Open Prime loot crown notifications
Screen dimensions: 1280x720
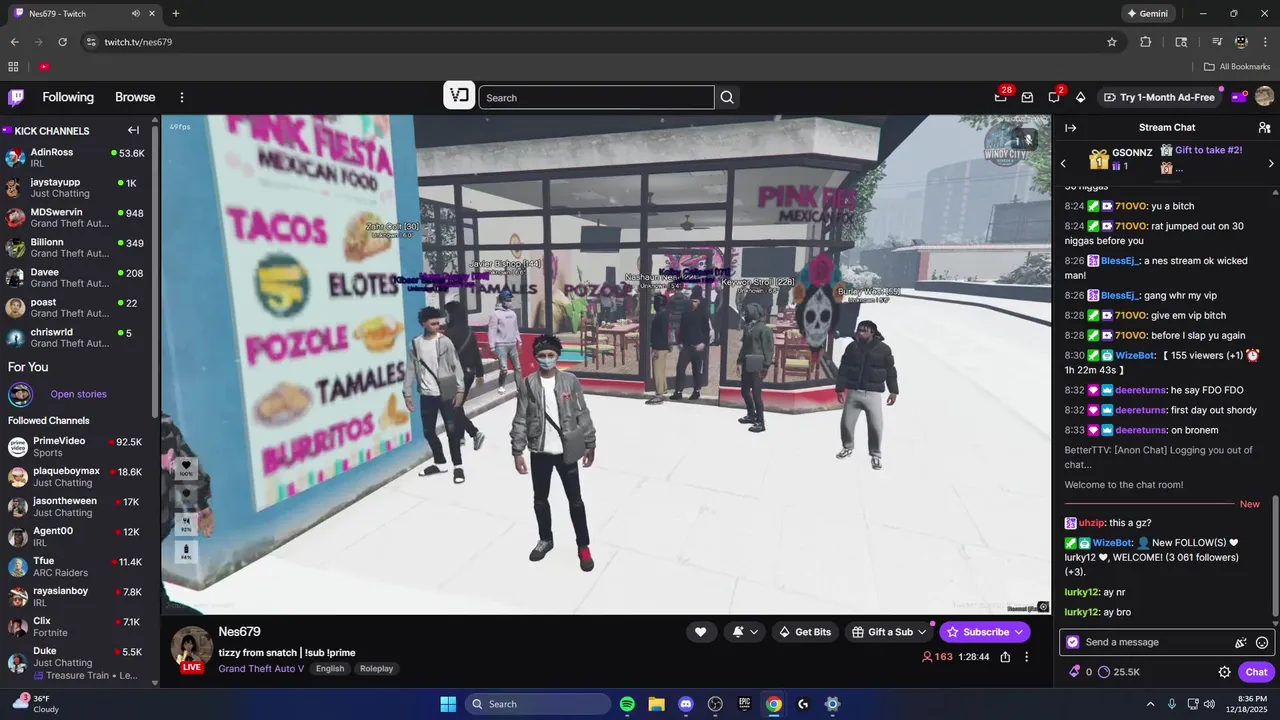(x=1001, y=97)
